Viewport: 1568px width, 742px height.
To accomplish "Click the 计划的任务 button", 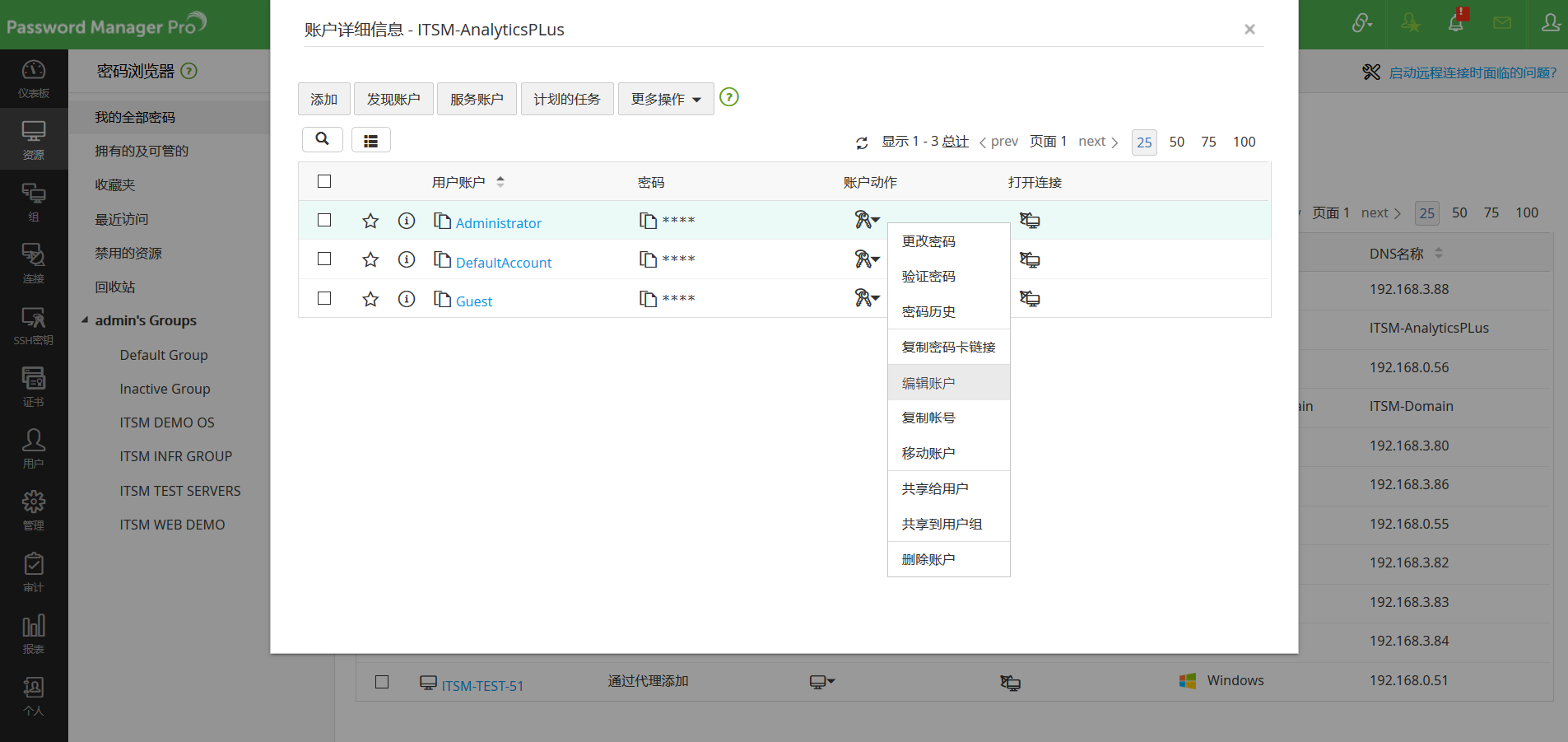I will [x=567, y=99].
